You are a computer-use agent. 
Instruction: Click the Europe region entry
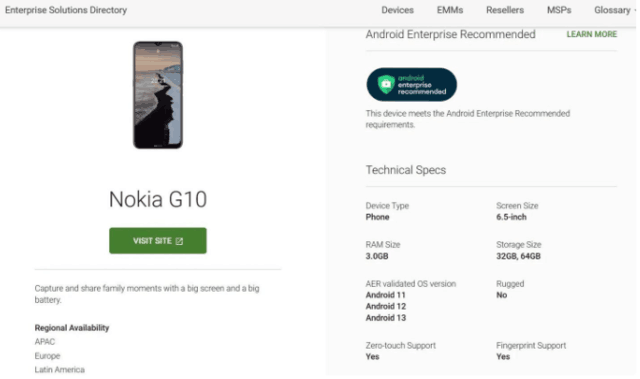[47, 356]
